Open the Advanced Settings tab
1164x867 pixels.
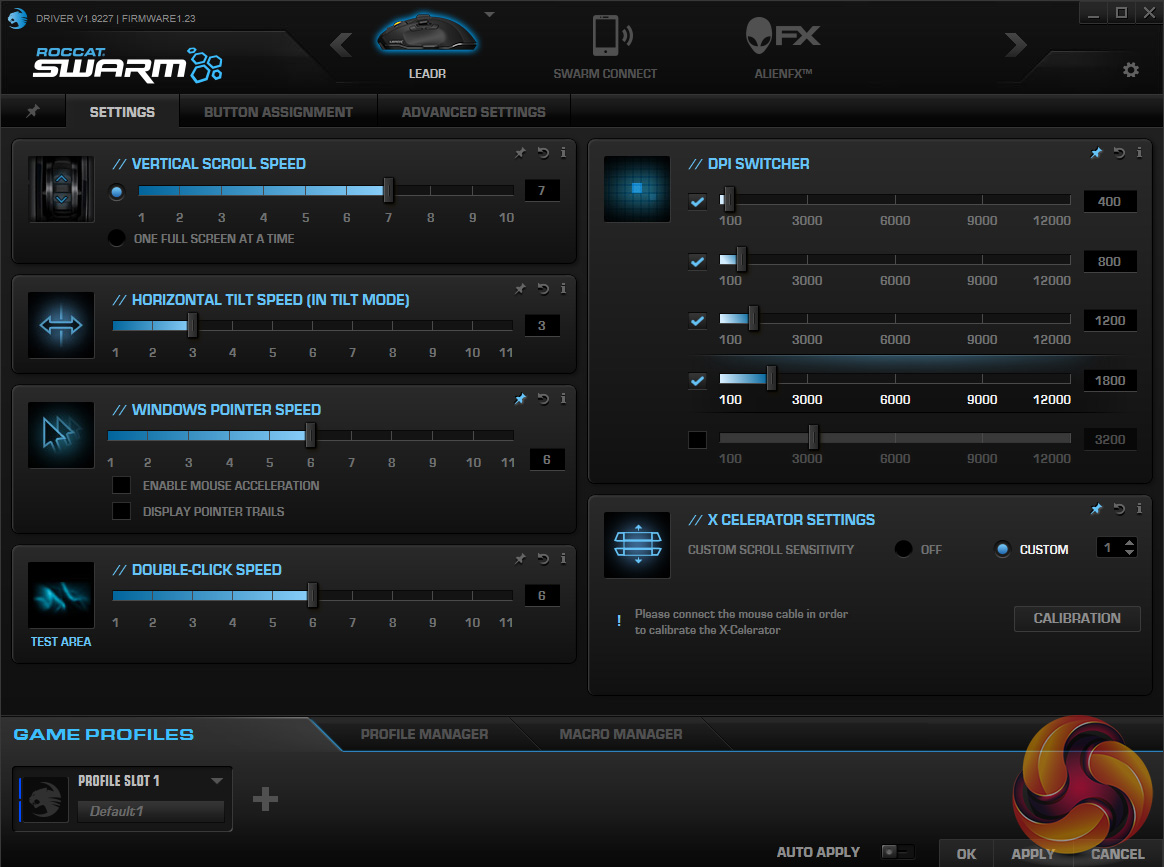pyautogui.click(x=474, y=112)
